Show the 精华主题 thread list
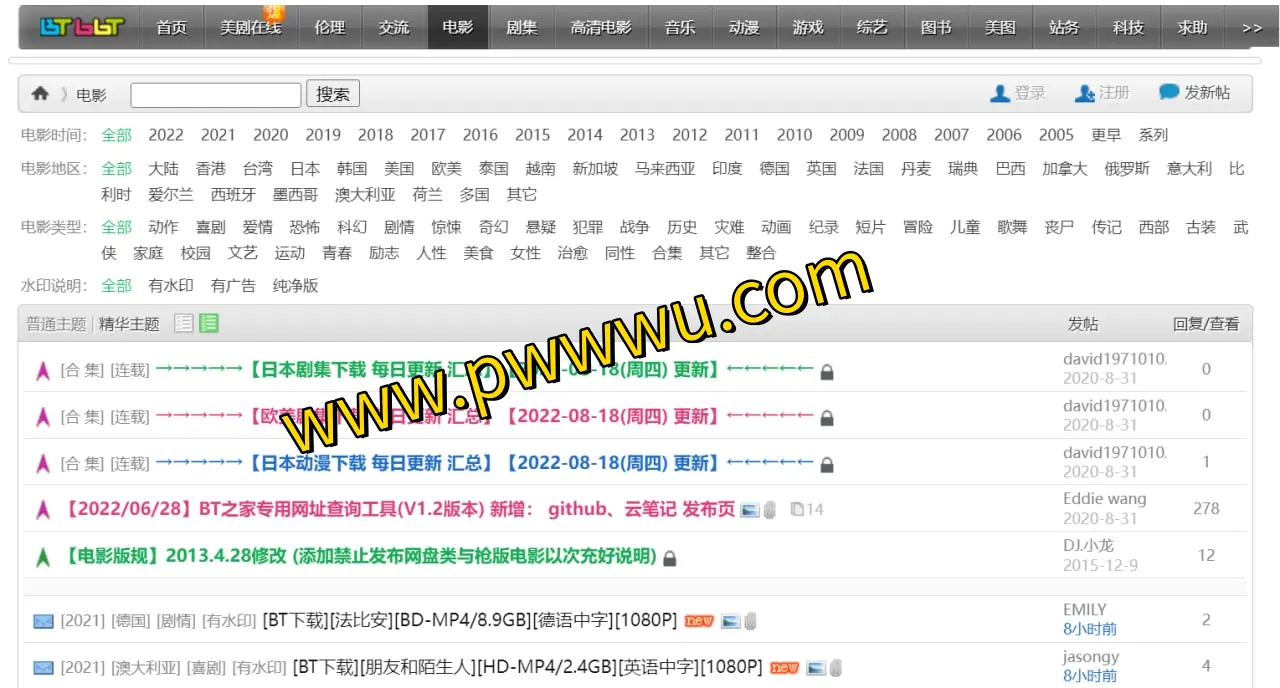 click(129, 324)
